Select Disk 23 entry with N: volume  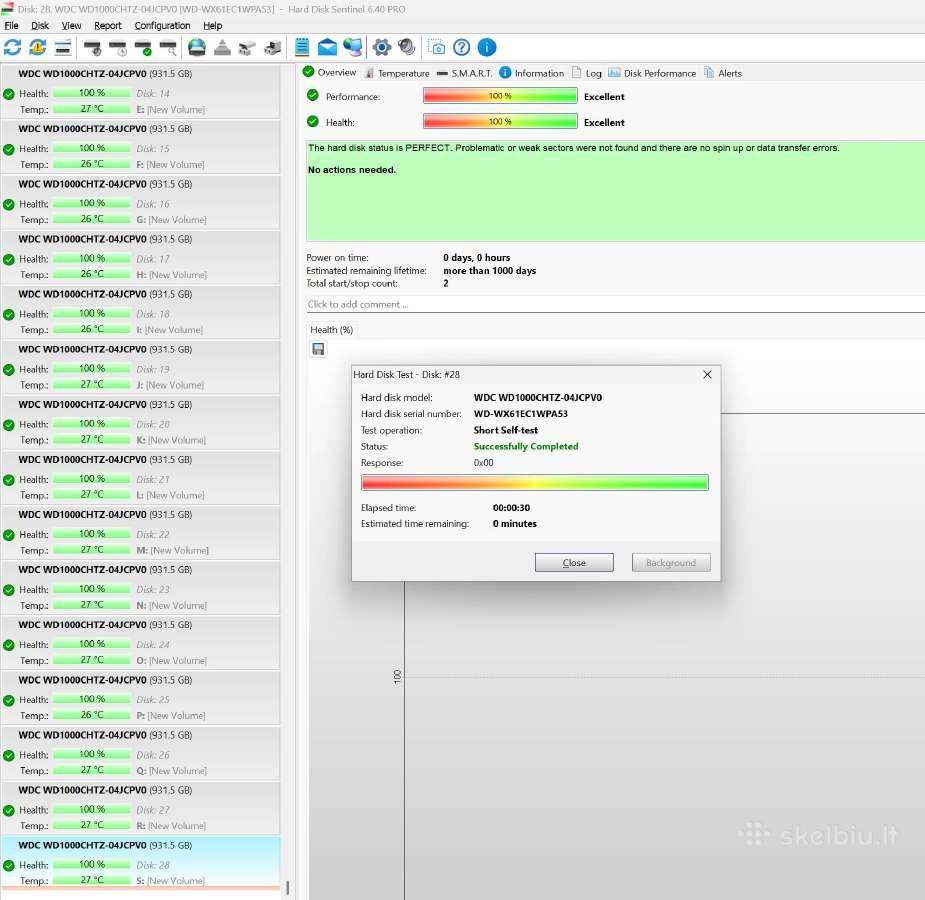pos(140,587)
